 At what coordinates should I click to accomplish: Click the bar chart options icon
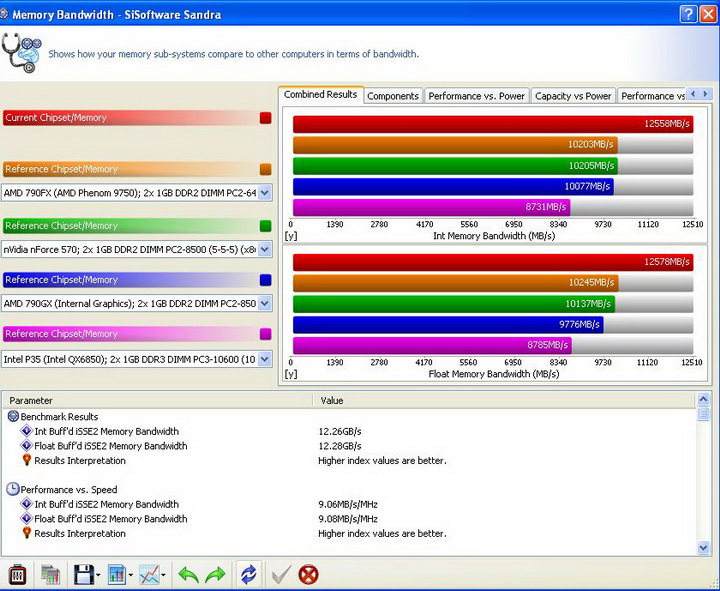pyautogui.click(x=117, y=574)
